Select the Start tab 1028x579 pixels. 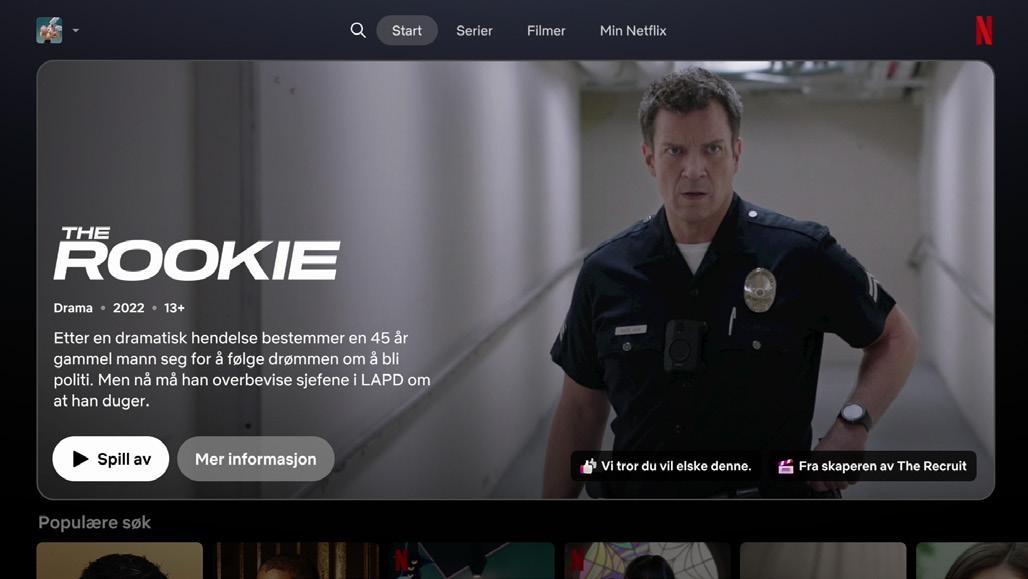pyautogui.click(x=406, y=30)
